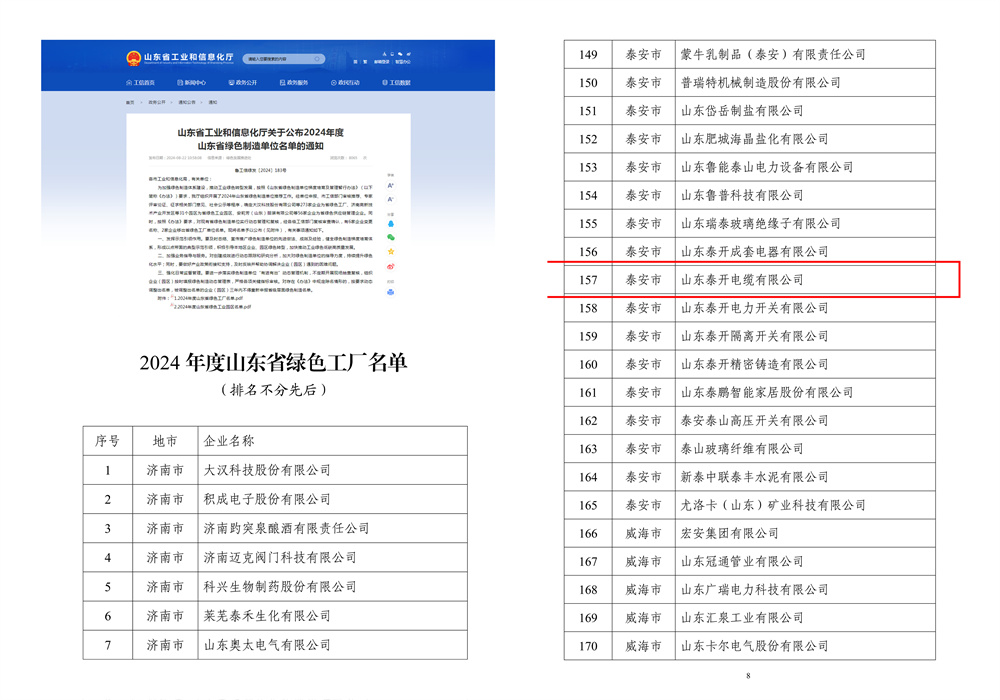Select the 工信数据 menu item
This screenshot has height=700, width=1000.
click(x=396, y=82)
